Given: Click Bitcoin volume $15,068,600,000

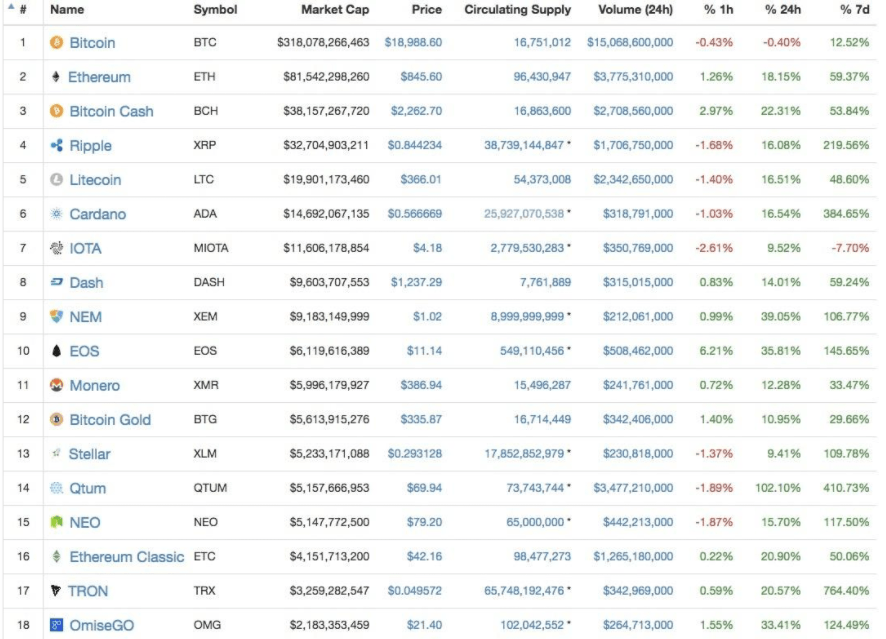Looking at the screenshot, I should pos(630,42).
